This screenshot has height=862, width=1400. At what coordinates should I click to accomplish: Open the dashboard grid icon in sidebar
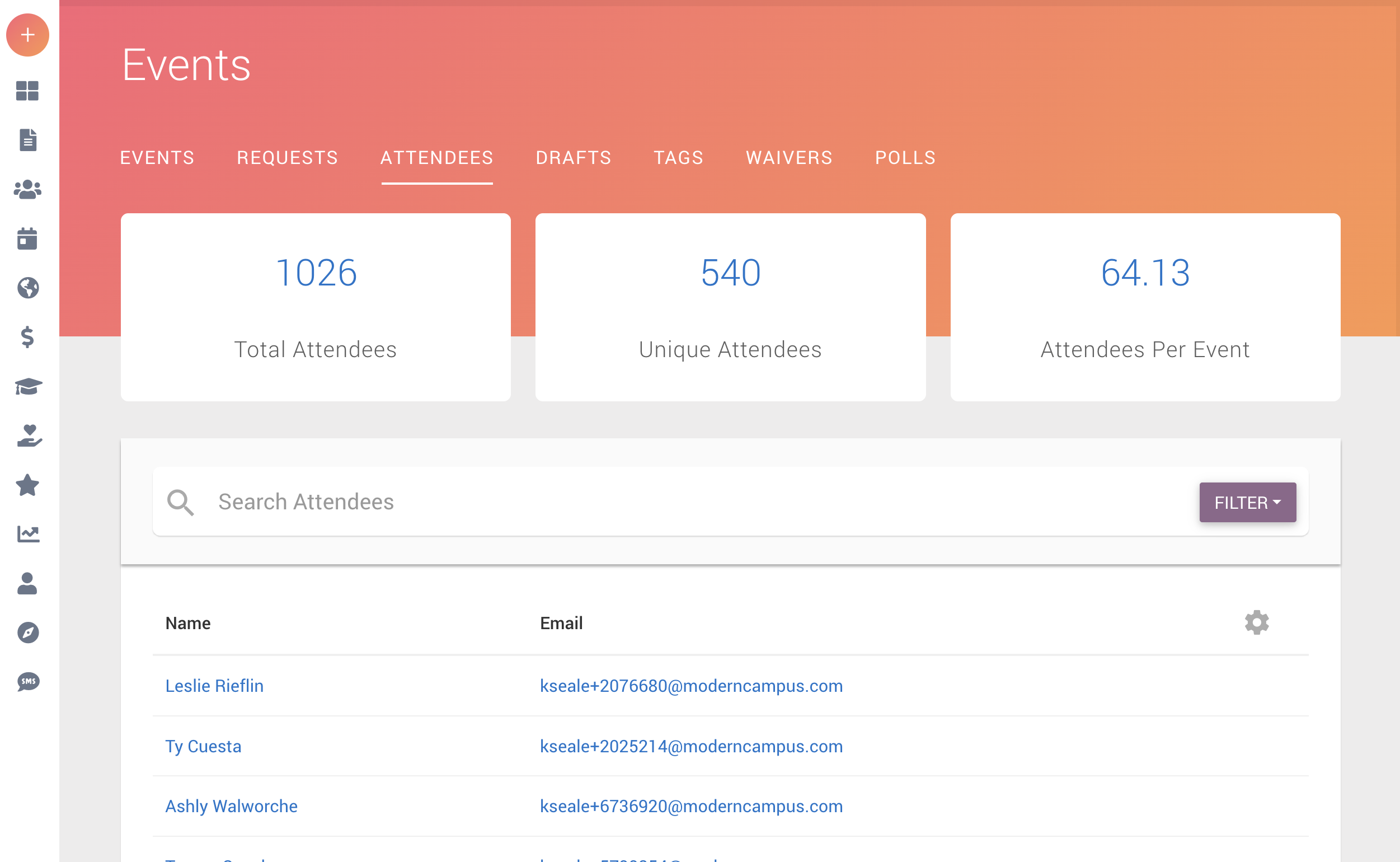pos(27,91)
